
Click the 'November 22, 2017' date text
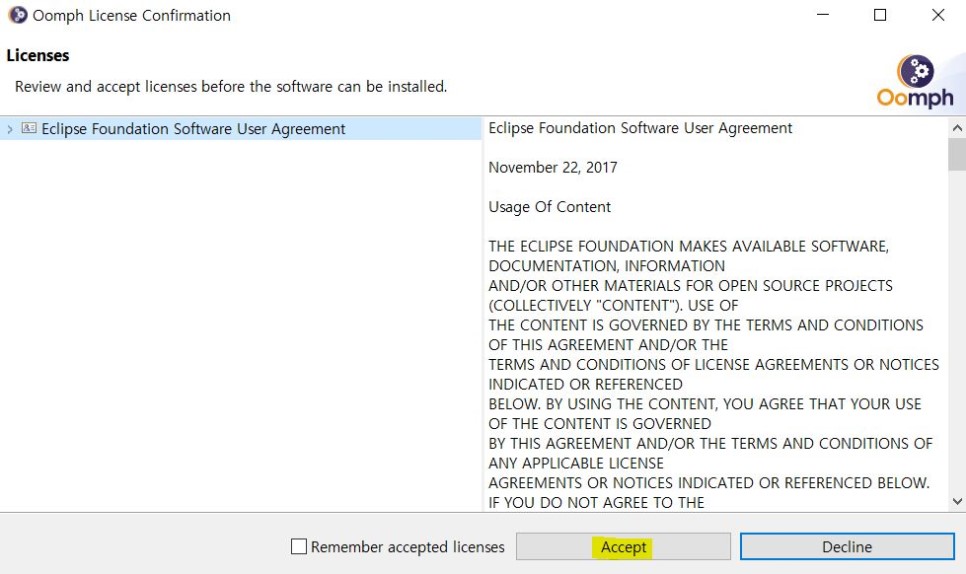(x=553, y=168)
